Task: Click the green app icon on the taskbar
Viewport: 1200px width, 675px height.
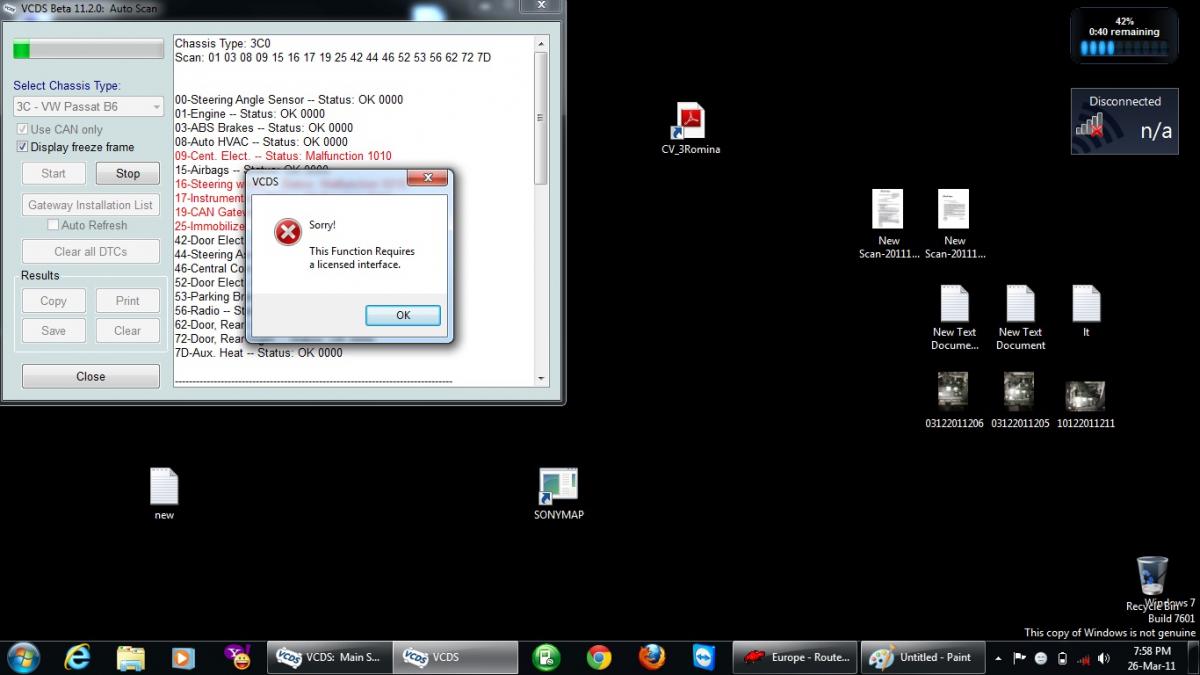Action: click(546, 657)
